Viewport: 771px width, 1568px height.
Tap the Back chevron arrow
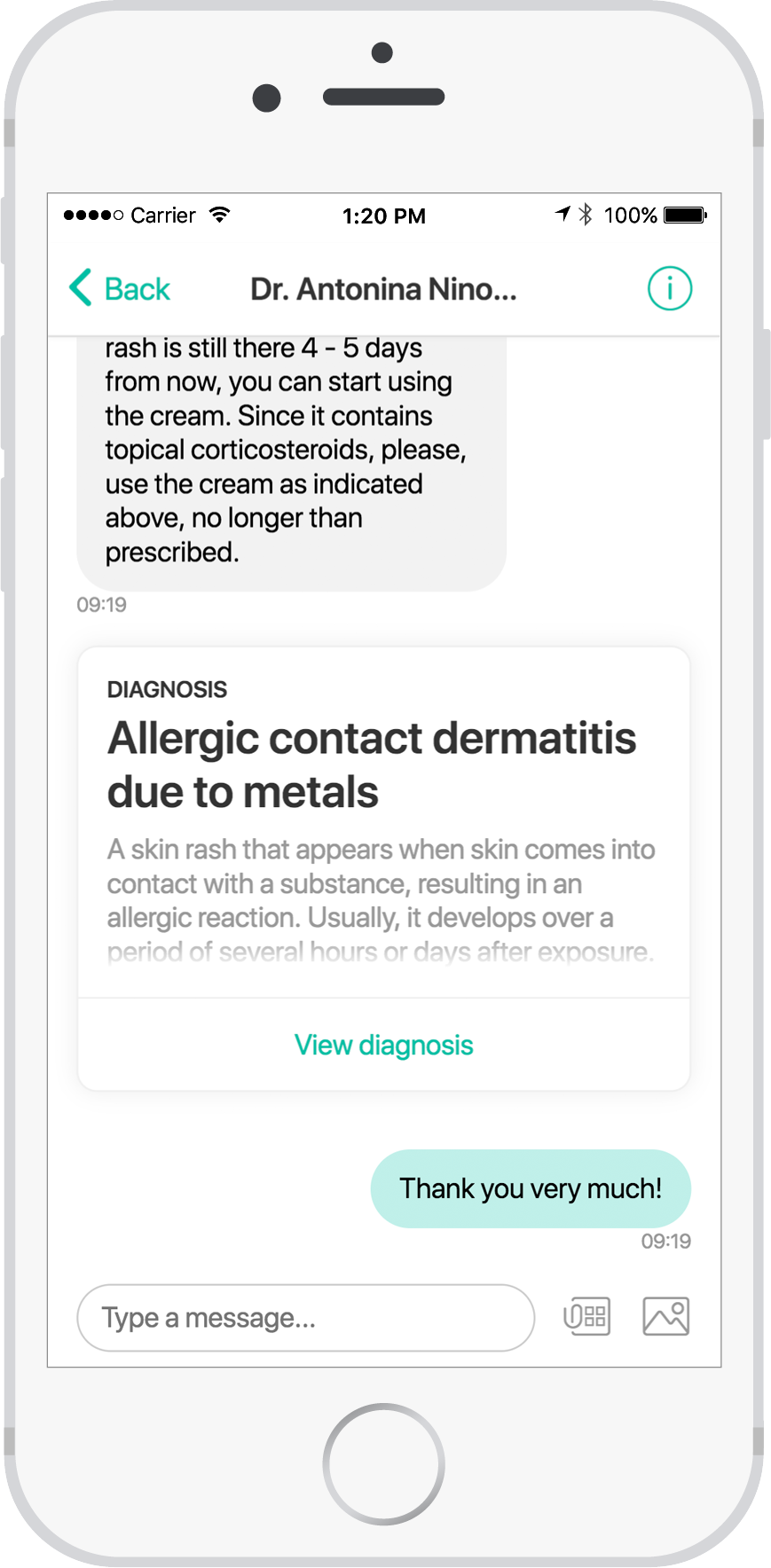pos(81,287)
